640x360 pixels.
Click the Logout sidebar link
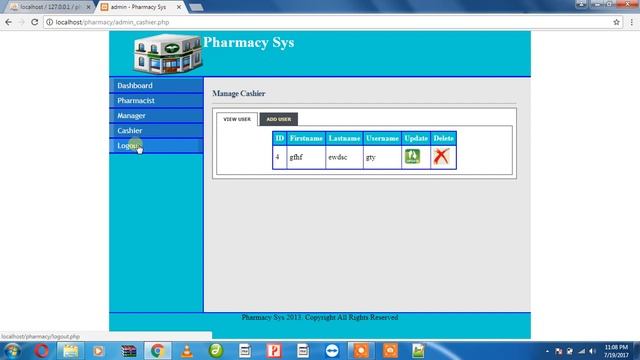pos(156,146)
